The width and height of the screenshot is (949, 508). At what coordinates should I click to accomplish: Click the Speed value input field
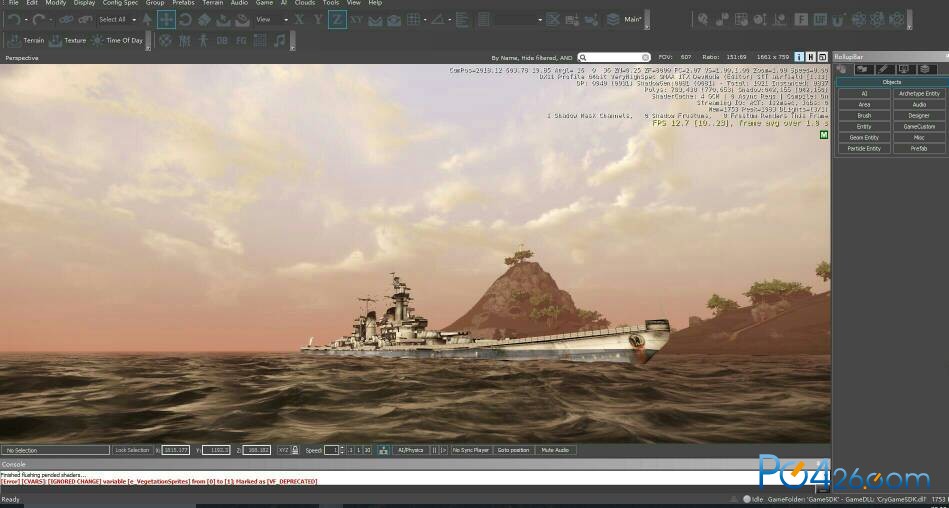331,450
